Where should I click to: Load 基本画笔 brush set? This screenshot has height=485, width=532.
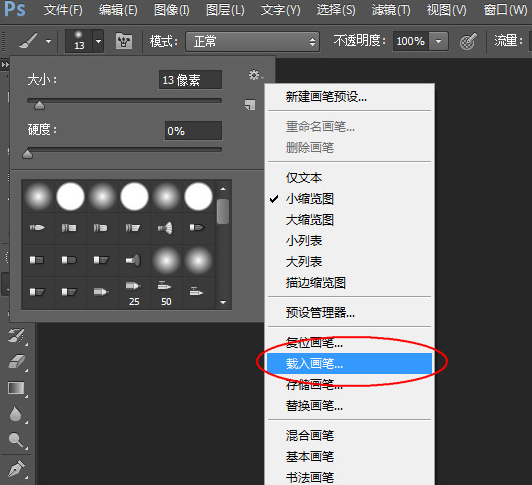coord(349,456)
